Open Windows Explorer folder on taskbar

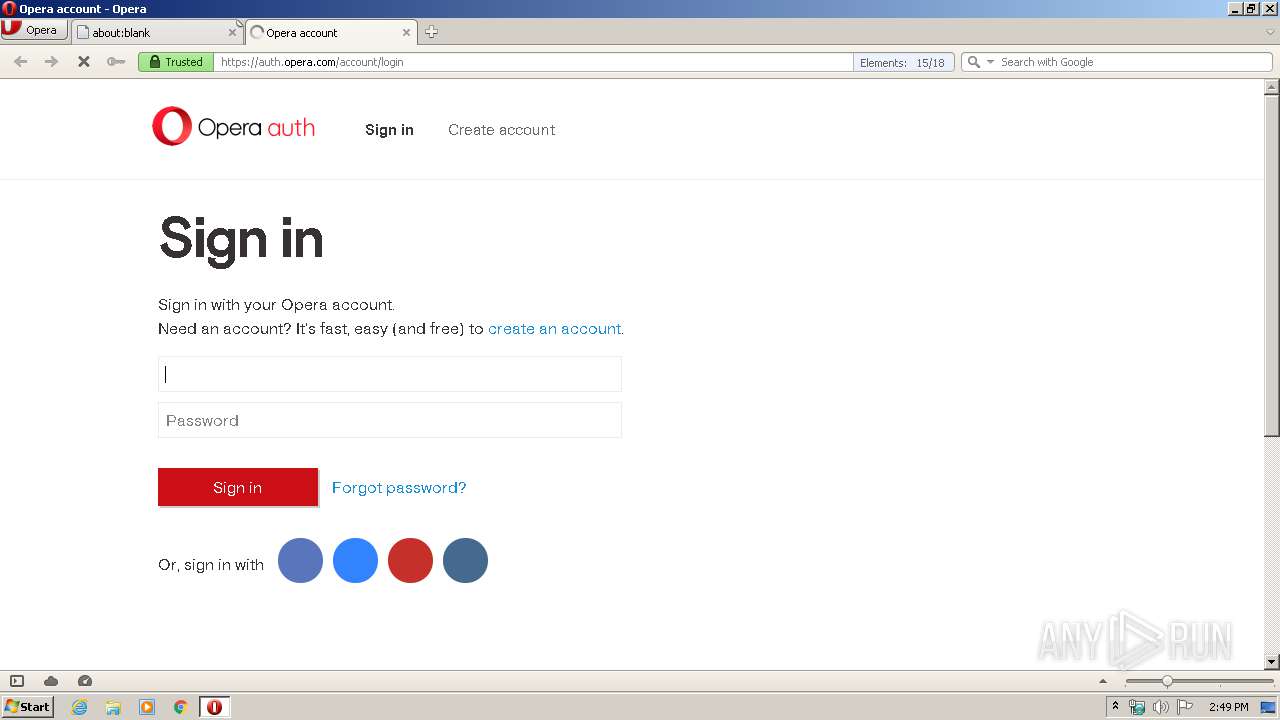113,707
